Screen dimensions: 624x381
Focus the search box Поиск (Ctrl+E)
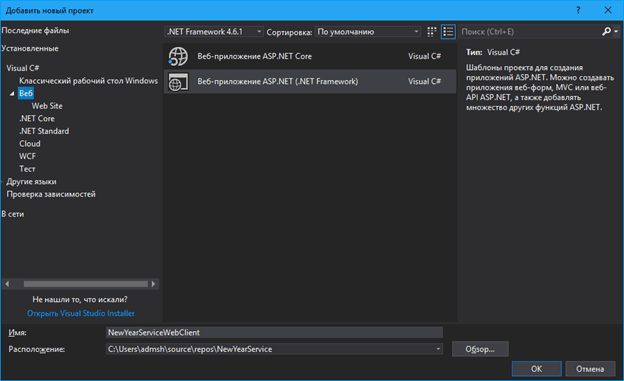tap(529, 31)
